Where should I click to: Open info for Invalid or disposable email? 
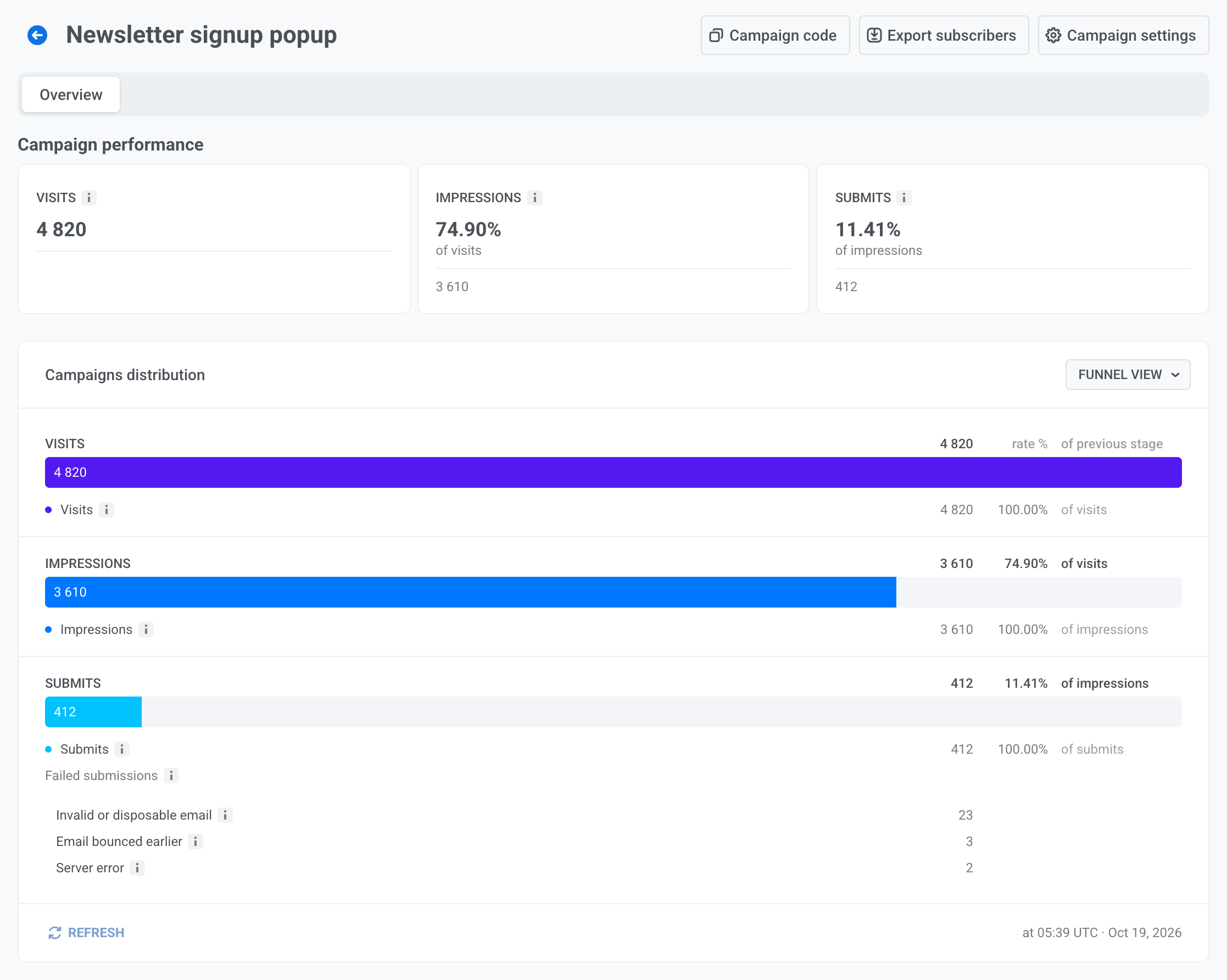tap(225, 815)
